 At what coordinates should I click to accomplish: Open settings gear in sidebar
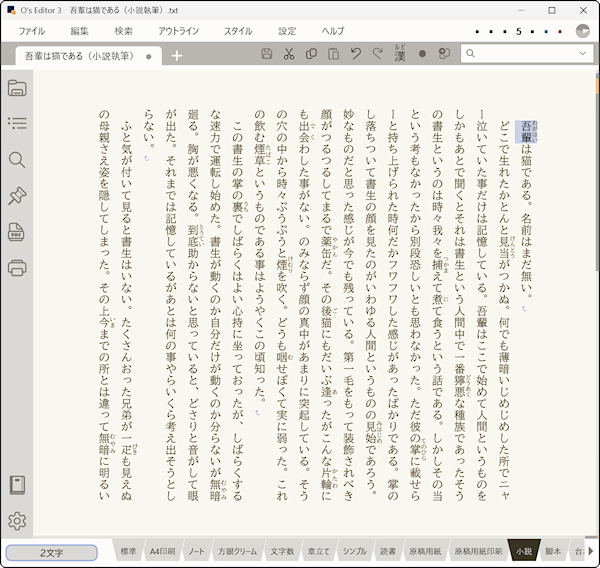(x=17, y=521)
